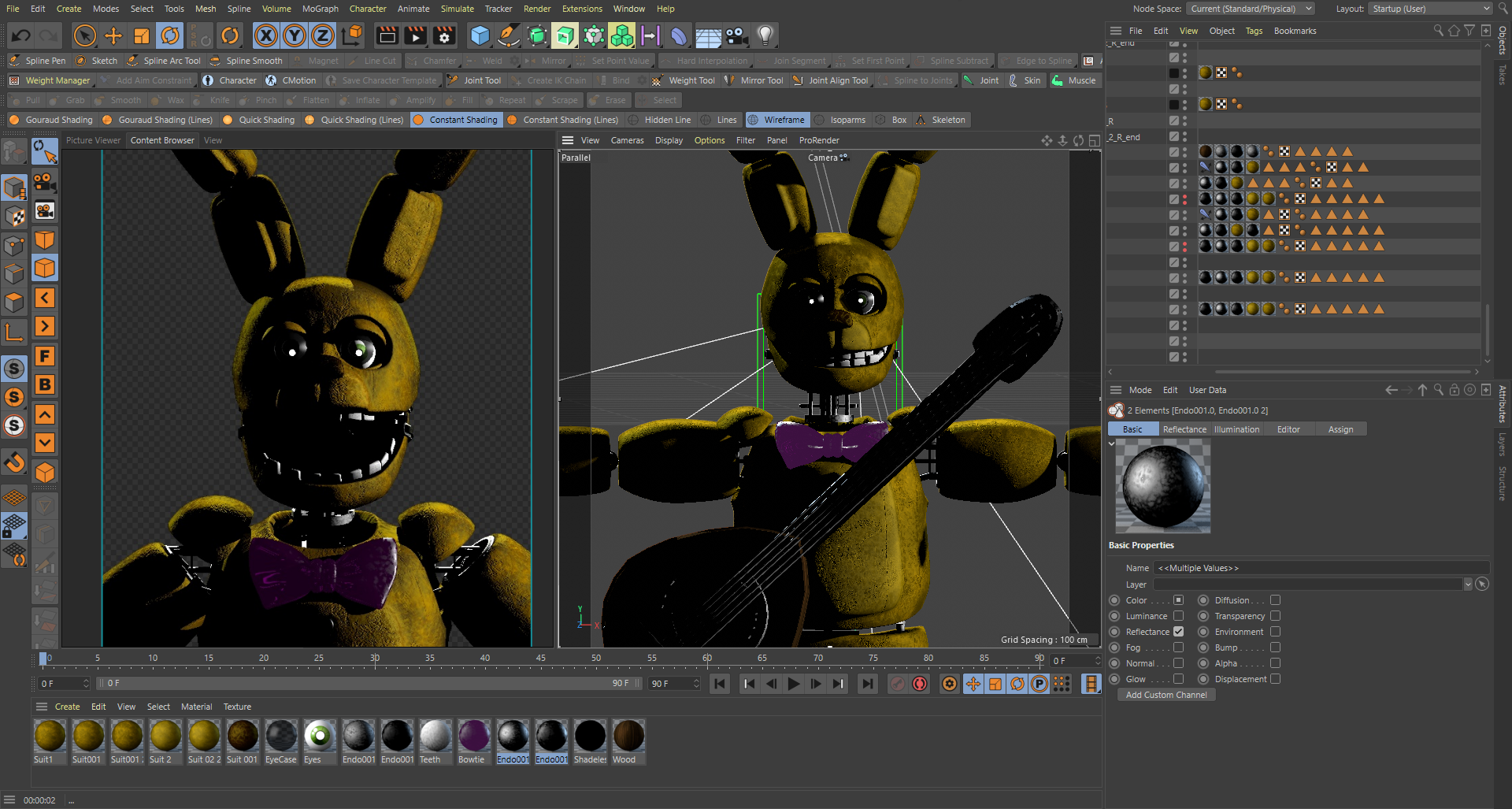
Task: Click the Record Active Objects button
Action: [897, 684]
